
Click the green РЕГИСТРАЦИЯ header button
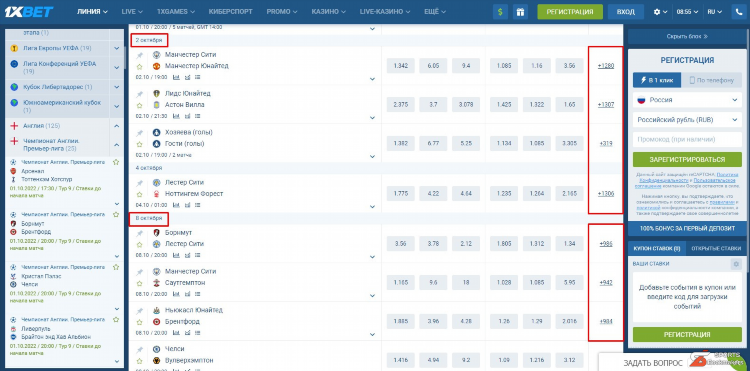pos(570,12)
